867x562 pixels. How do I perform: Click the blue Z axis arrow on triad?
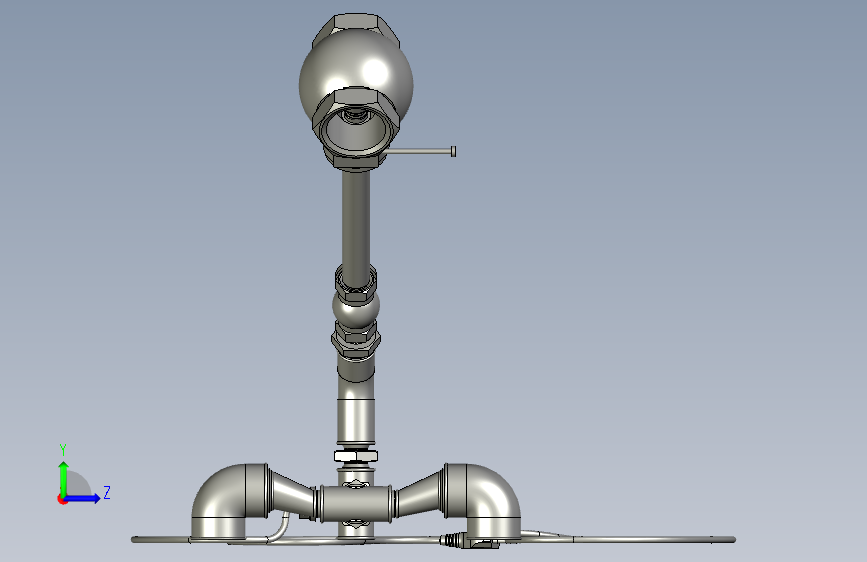pyautogui.click(x=83, y=498)
